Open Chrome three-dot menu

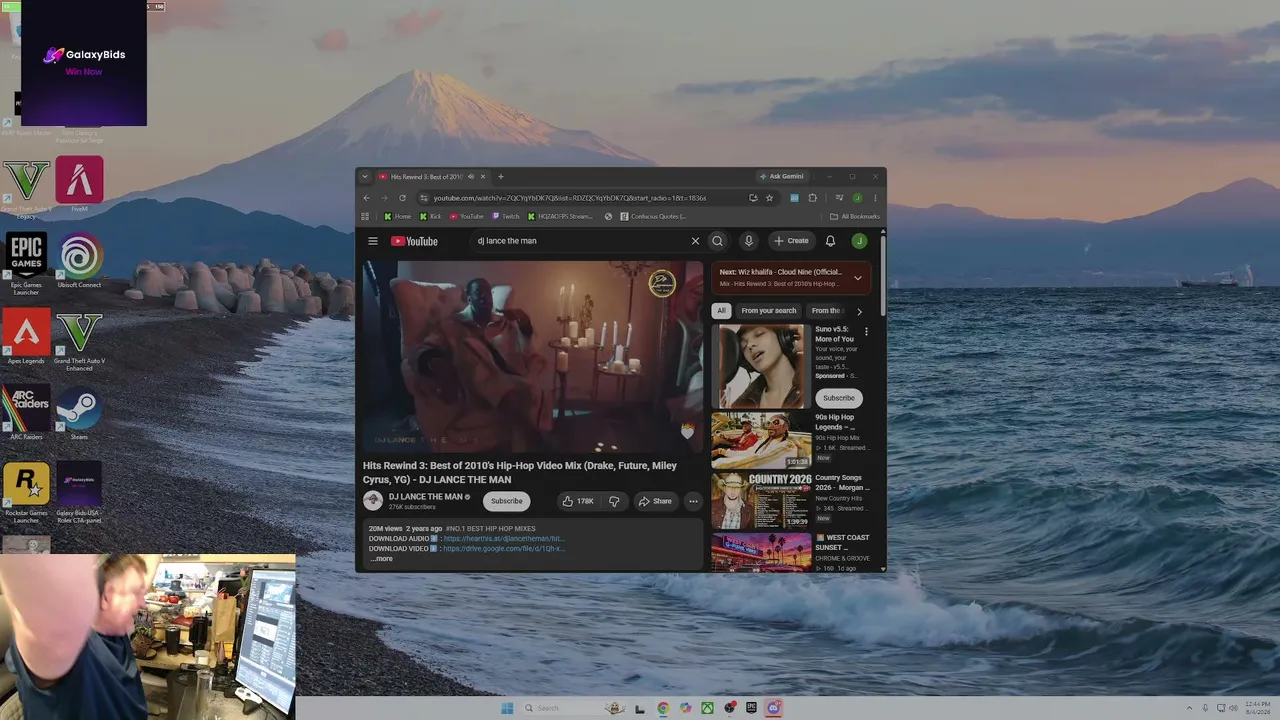click(875, 198)
